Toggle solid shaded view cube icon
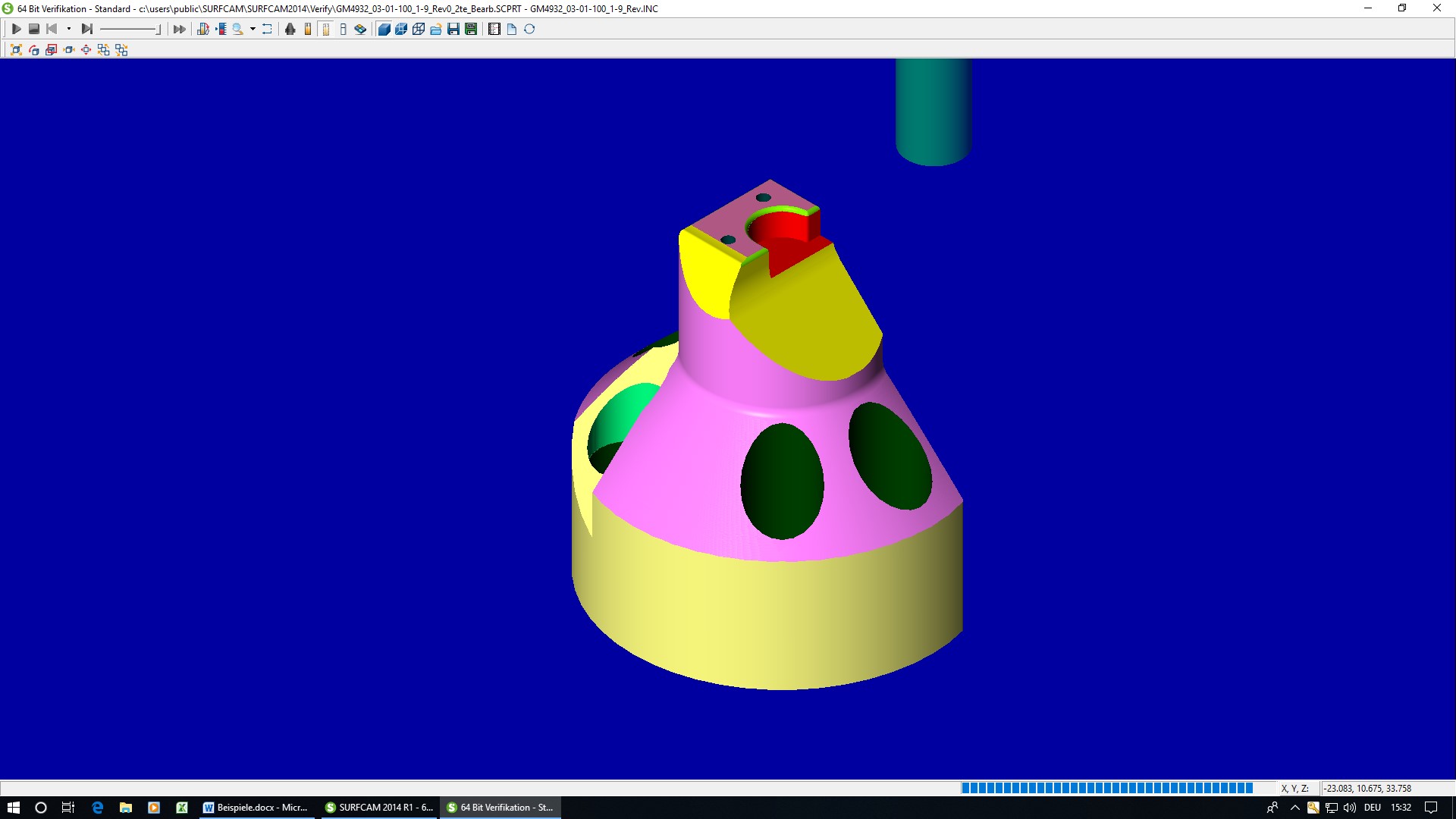Screen dimensions: 1456x819 click(384, 29)
